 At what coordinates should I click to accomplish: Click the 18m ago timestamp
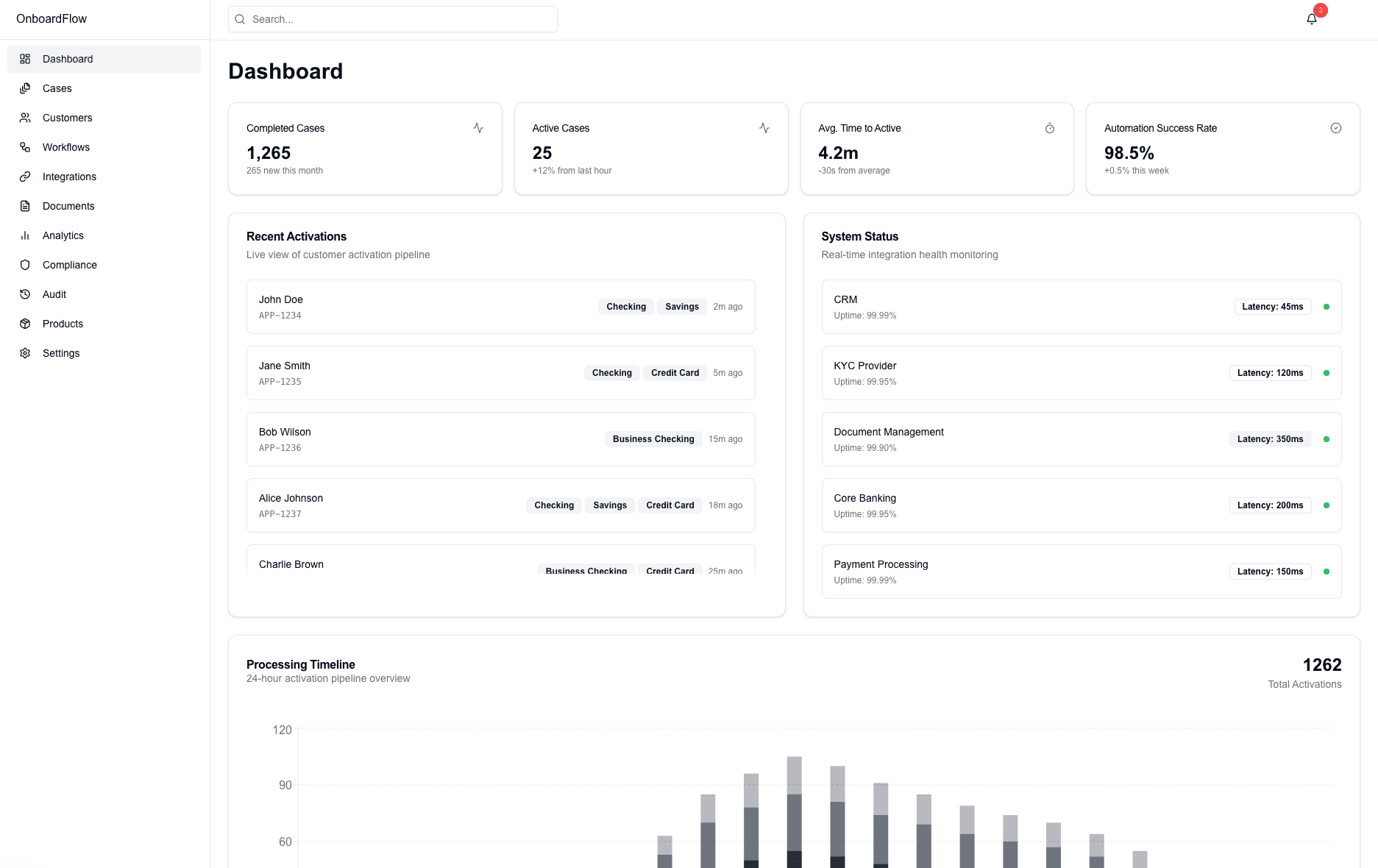tap(725, 505)
